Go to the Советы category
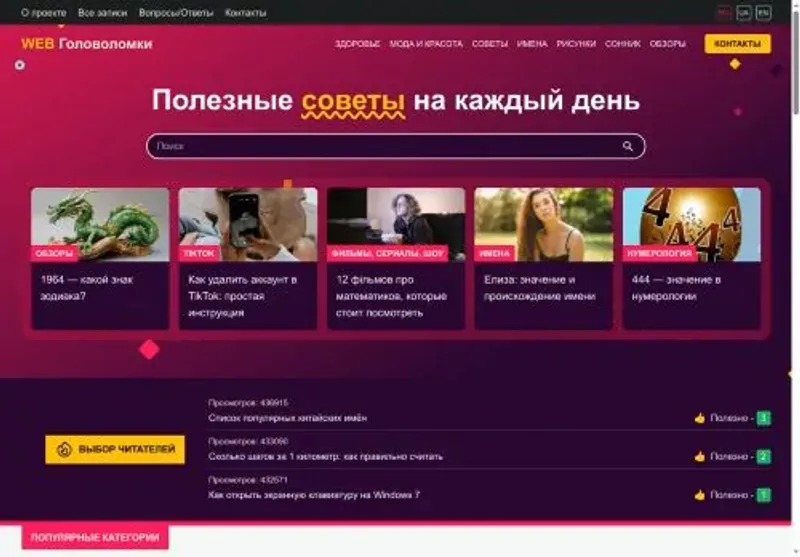800x557 pixels. pos(490,44)
